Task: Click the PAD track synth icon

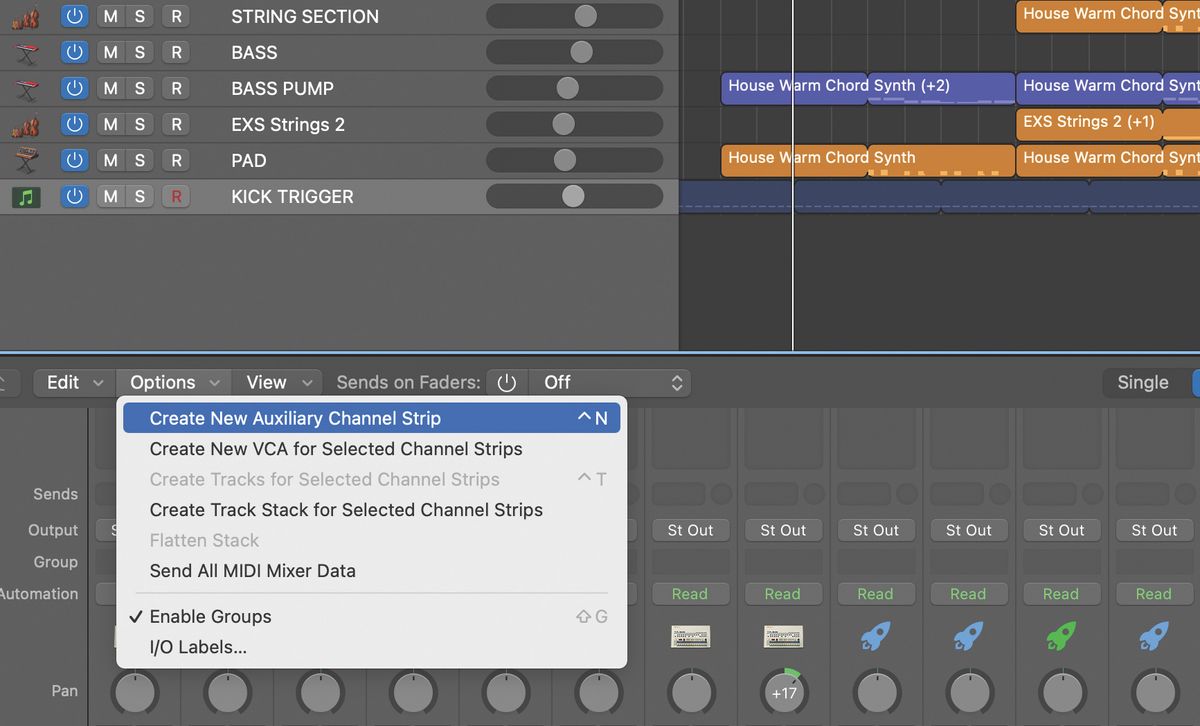Action: [x=26, y=161]
